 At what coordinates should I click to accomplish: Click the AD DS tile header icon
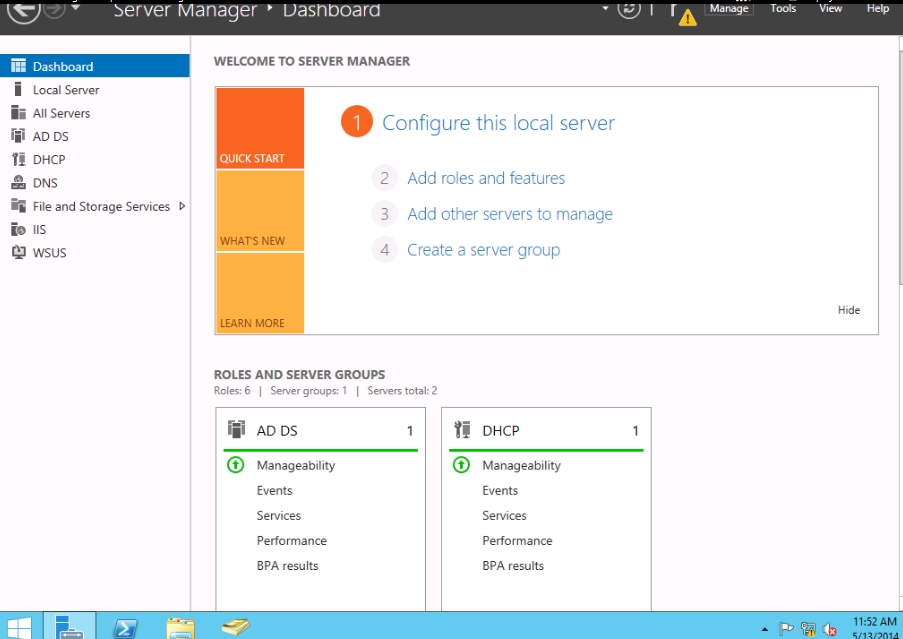[x=236, y=429]
